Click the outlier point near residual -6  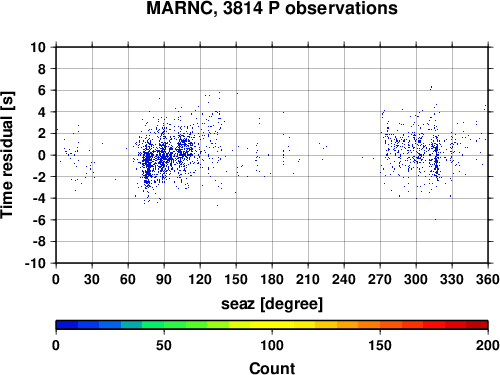(435, 219)
